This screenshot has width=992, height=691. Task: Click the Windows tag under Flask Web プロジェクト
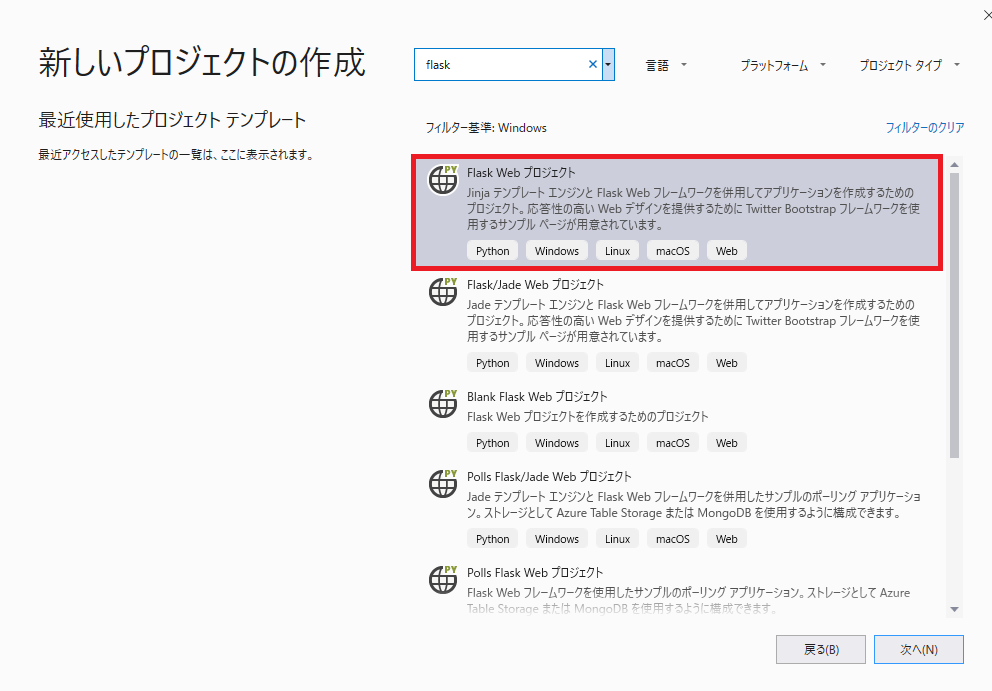(x=557, y=251)
